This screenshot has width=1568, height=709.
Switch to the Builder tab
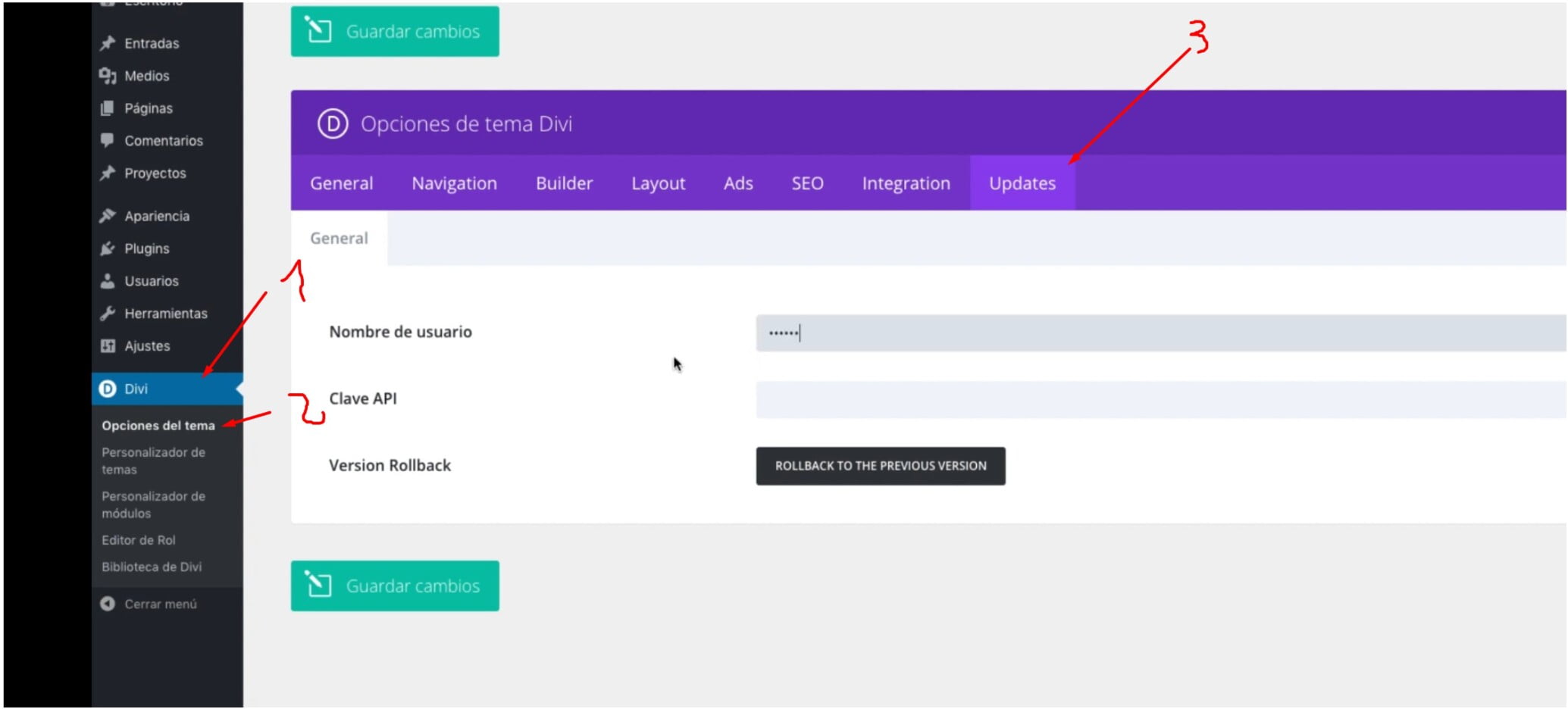(x=565, y=183)
